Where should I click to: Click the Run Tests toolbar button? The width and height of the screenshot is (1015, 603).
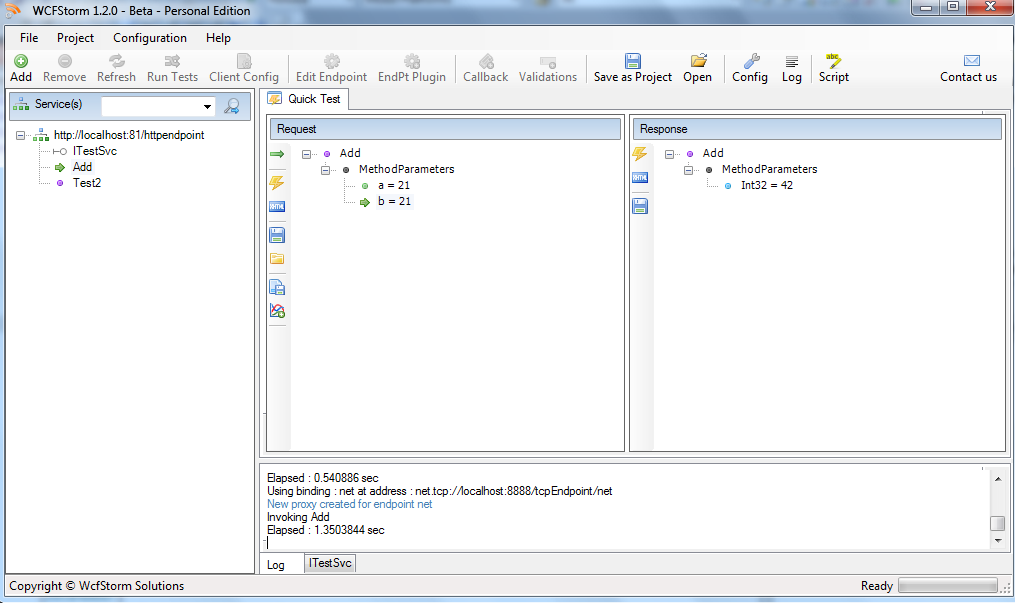172,68
